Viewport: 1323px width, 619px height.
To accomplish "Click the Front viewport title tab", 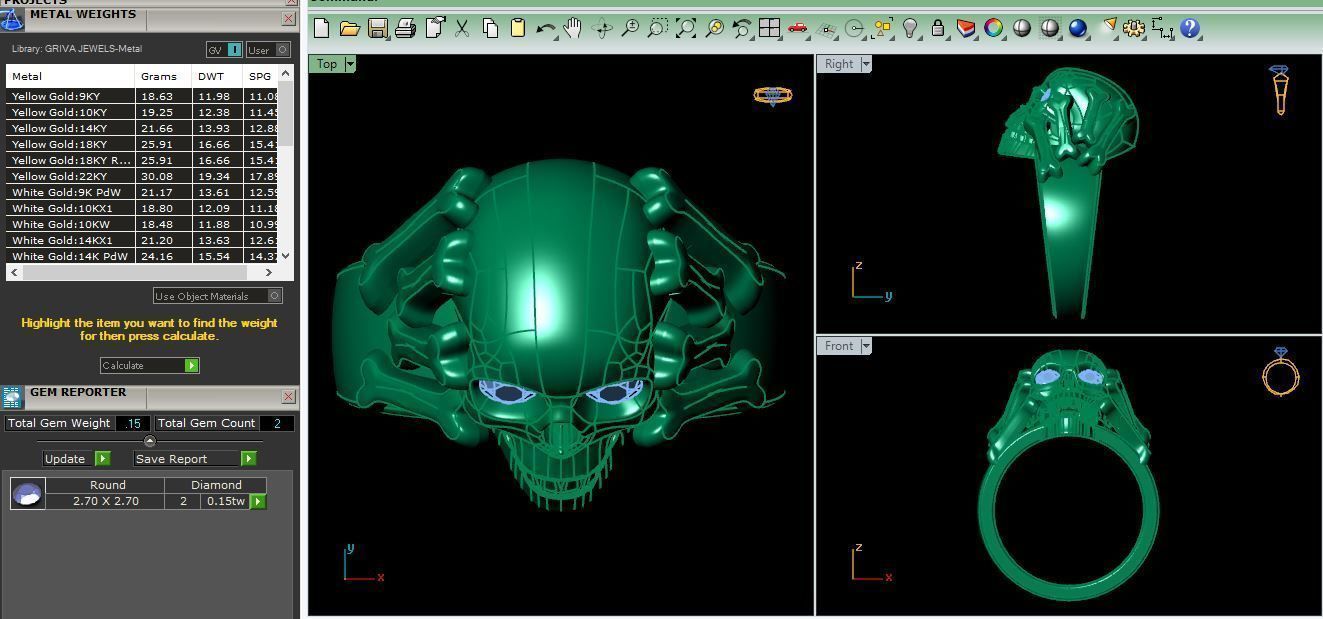I will tap(839, 346).
